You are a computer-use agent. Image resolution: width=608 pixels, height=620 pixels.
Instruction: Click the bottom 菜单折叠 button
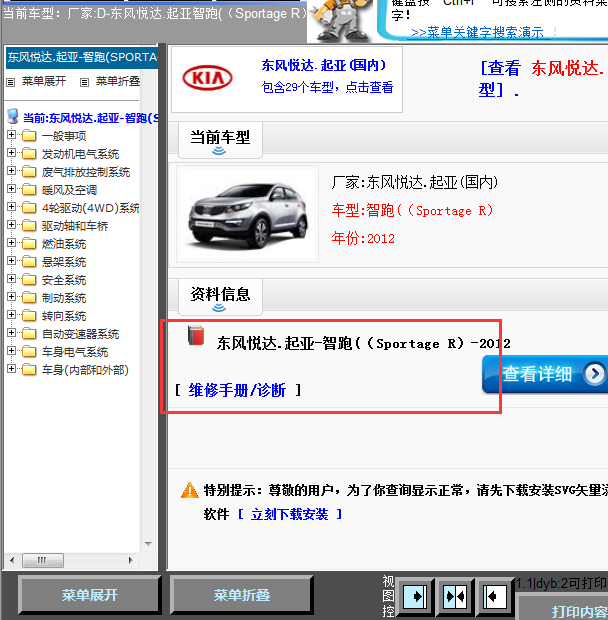[x=242, y=595]
